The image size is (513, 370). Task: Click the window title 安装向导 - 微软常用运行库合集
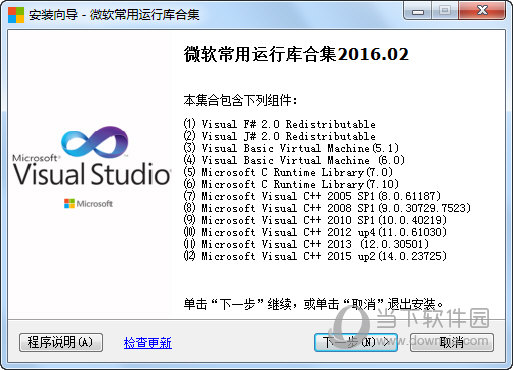114,15
